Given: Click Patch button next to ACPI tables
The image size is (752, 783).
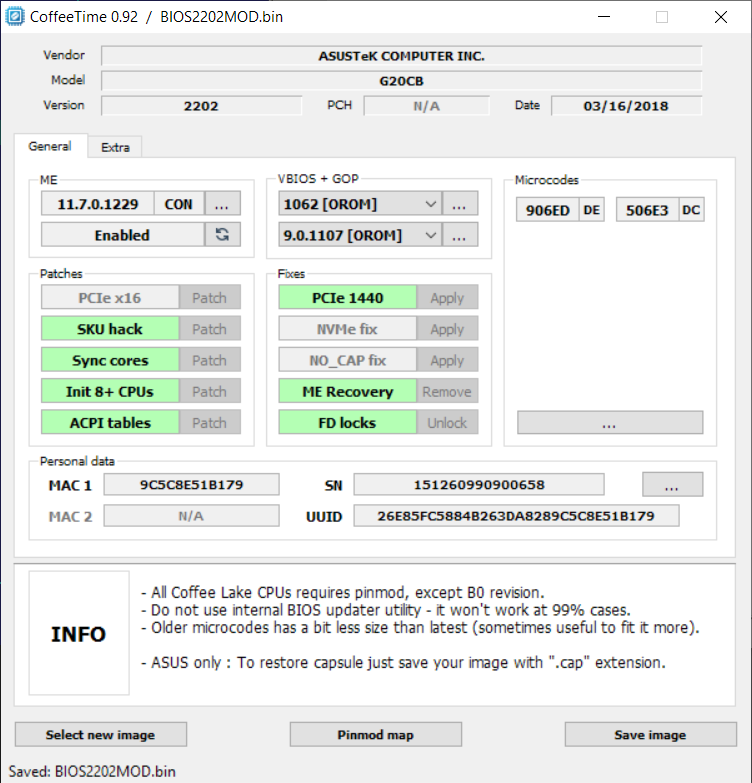Looking at the screenshot, I should pos(210,422).
